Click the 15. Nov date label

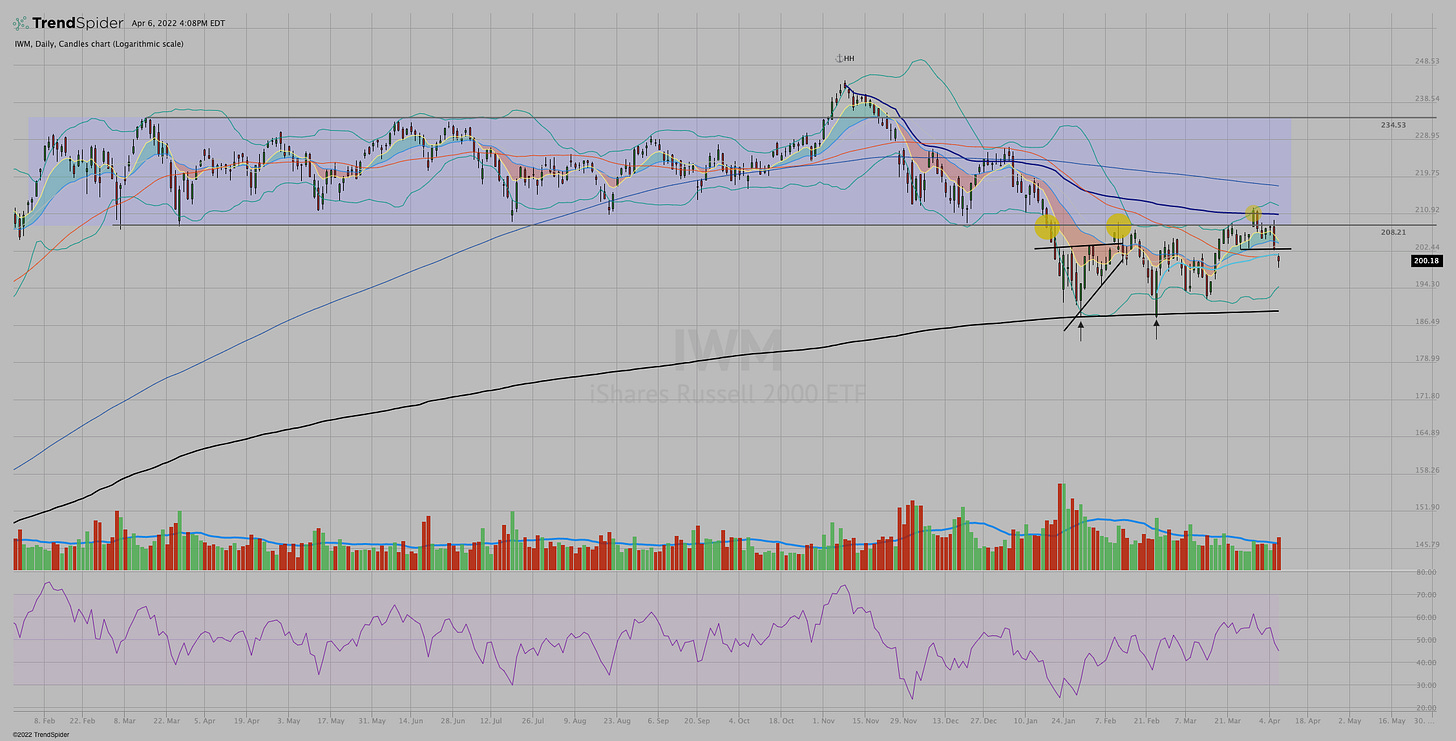[x=866, y=719]
